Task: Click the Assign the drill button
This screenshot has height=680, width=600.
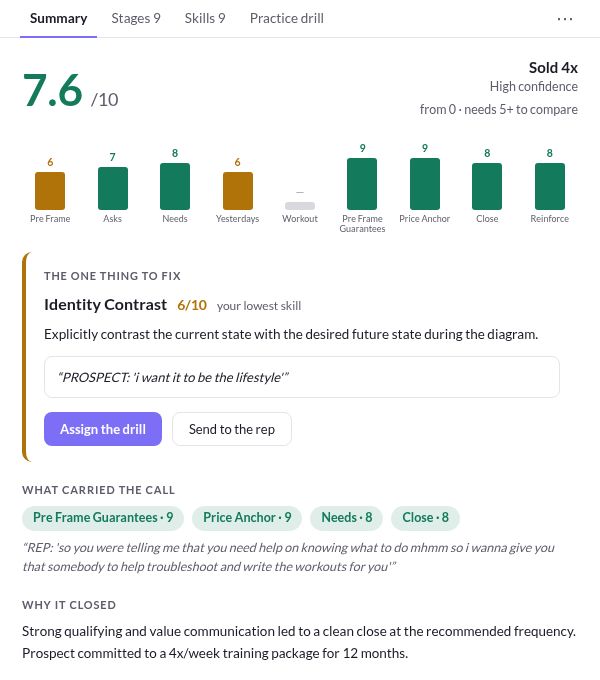Action: [103, 429]
